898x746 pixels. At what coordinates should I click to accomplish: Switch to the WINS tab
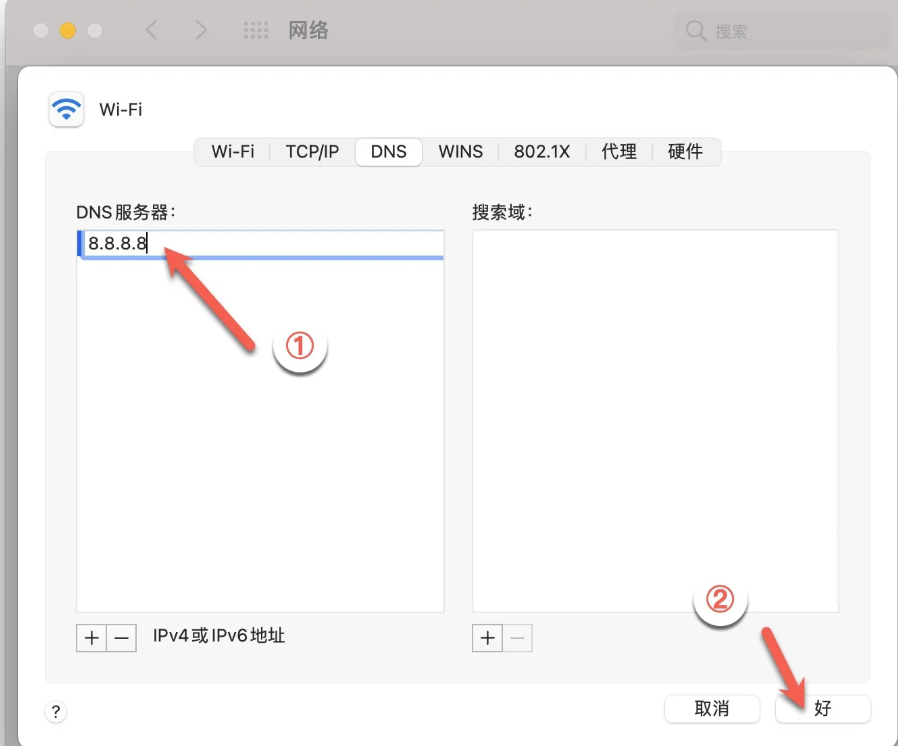(x=460, y=152)
